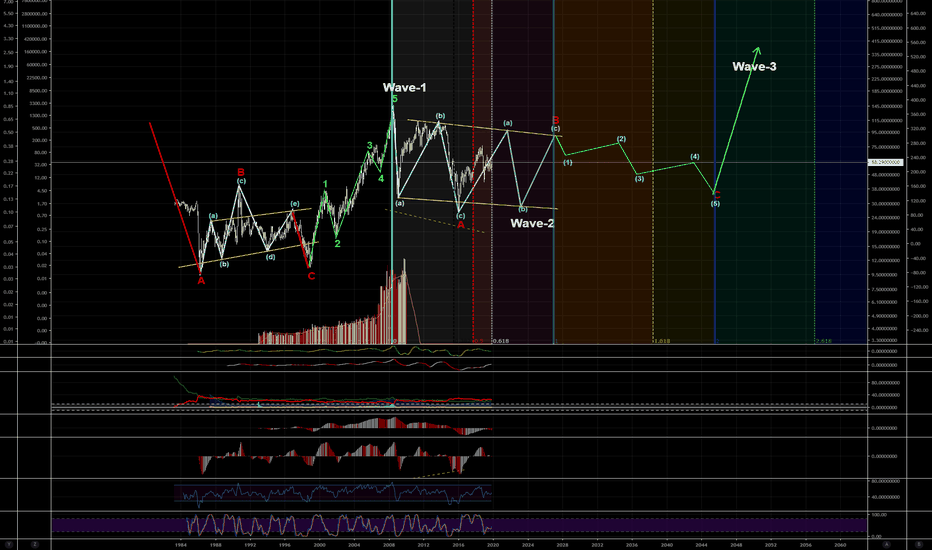The width and height of the screenshot is (932, 550).
Task: Click year 2052 on the time axis
Action: pos(771,544)
